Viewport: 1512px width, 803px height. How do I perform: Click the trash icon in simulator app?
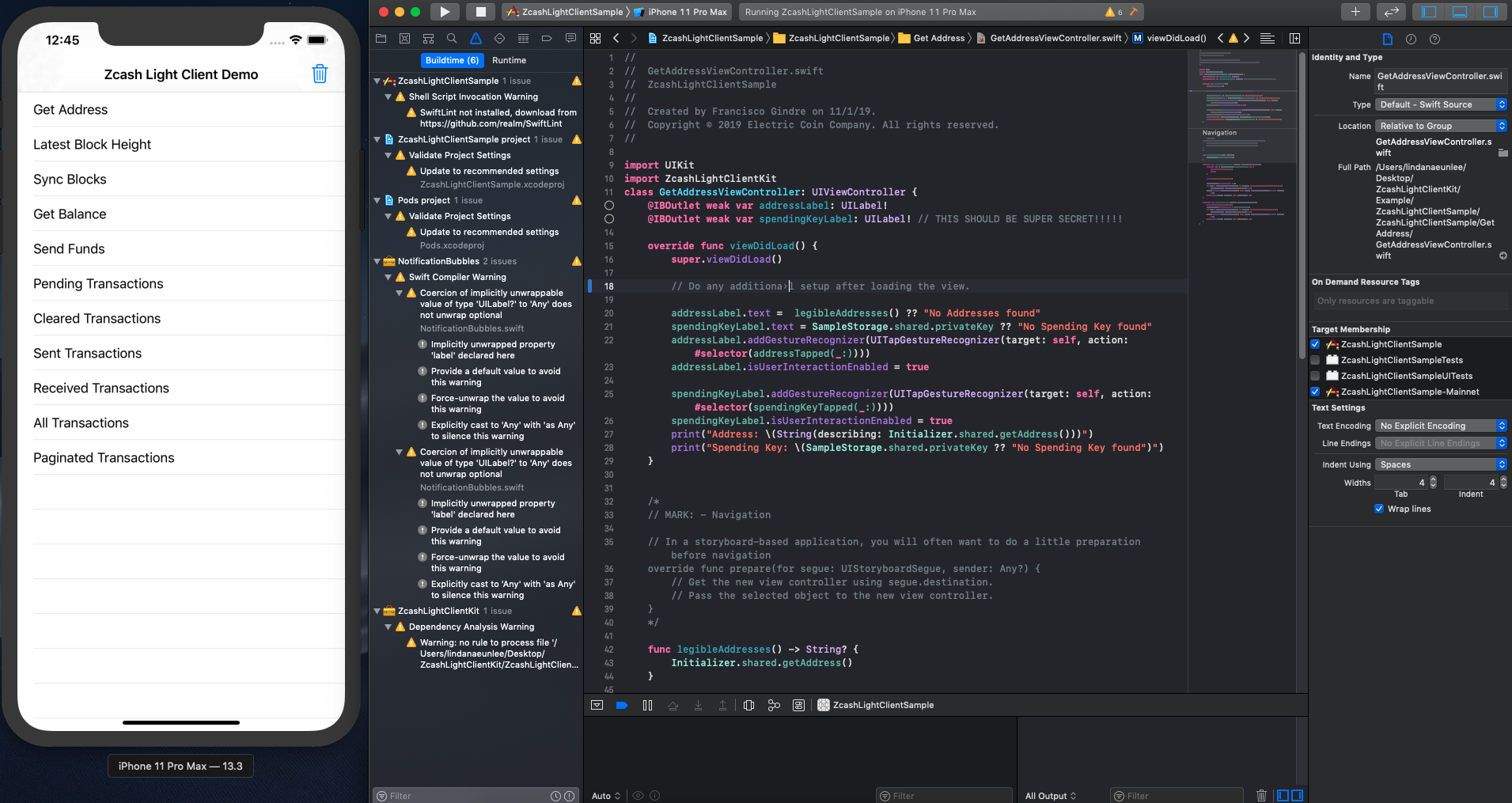click(x=320, y=74)
